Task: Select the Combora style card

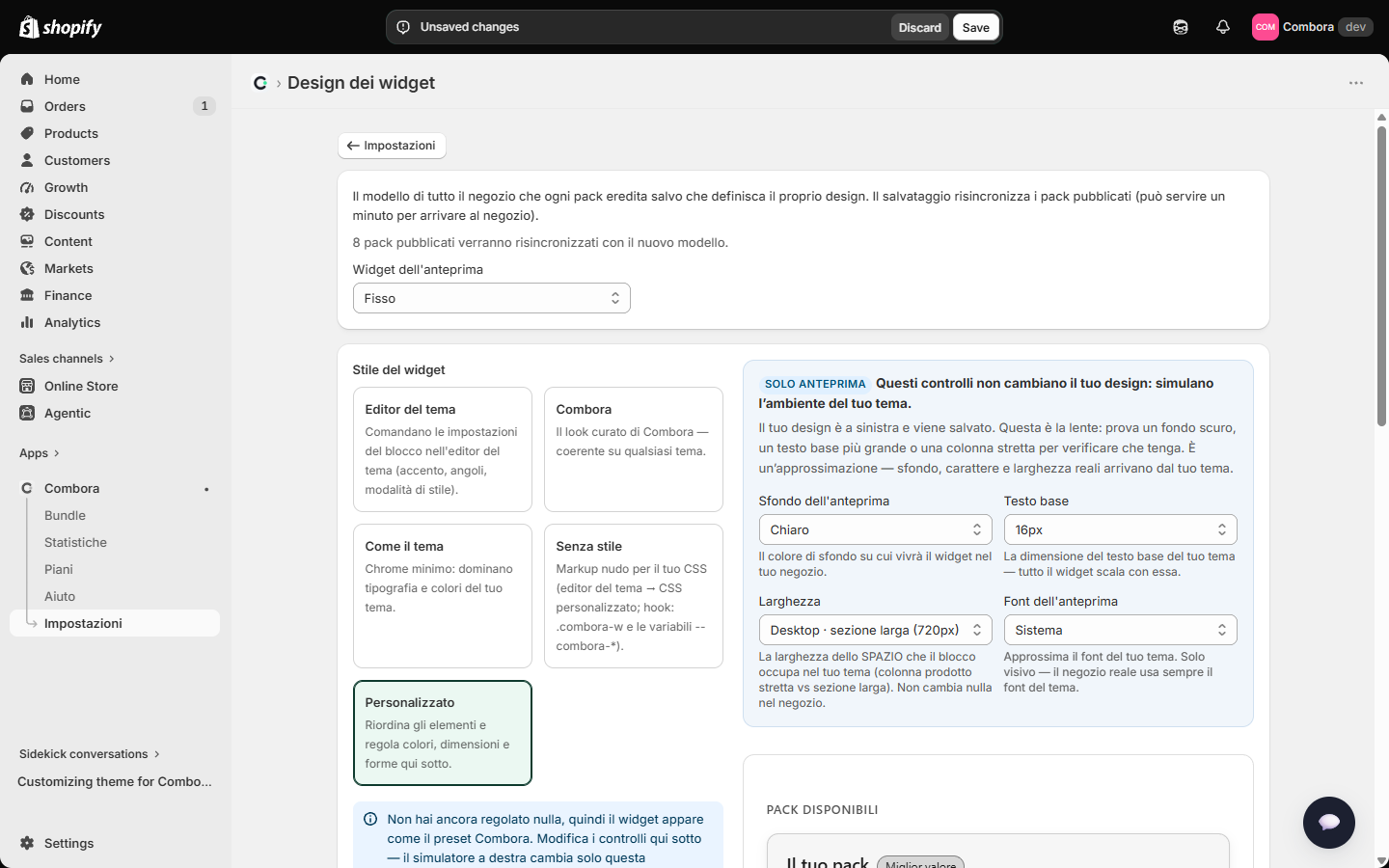Action: point(634,449)
